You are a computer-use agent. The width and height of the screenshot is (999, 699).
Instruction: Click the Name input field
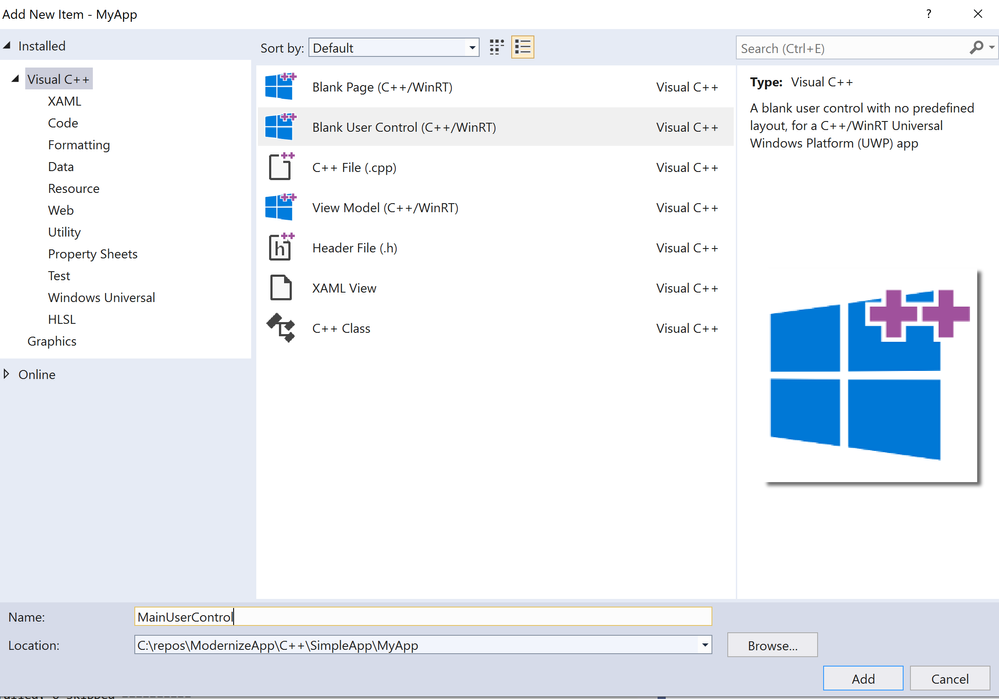click(423, 616)
